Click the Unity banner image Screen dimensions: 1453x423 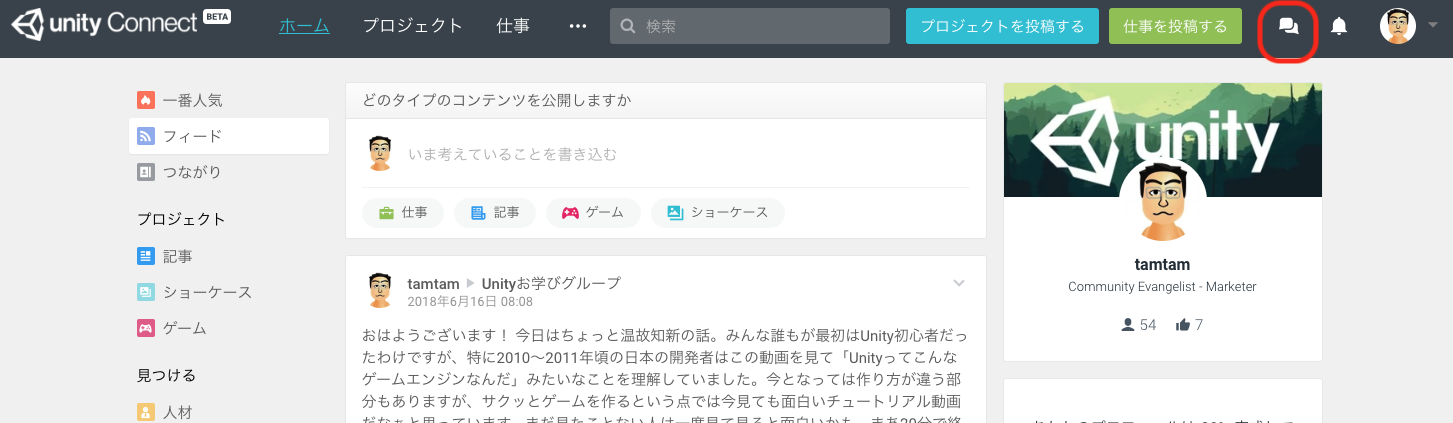[1163, 140]
